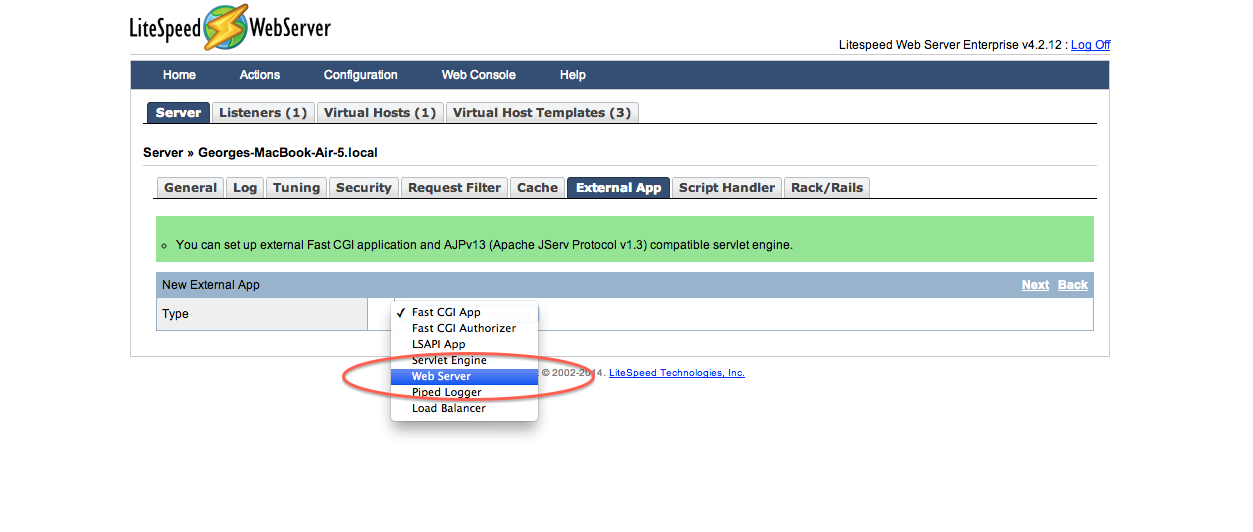Open the Security tab
This screenshot has height=532, width=1253.
(363, 188)
